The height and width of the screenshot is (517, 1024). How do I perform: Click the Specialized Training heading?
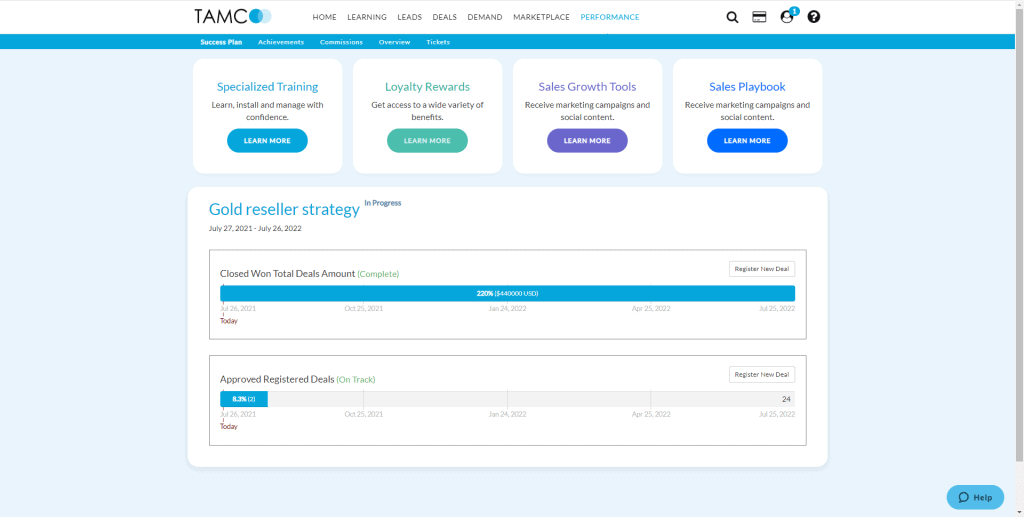[267, 87]
